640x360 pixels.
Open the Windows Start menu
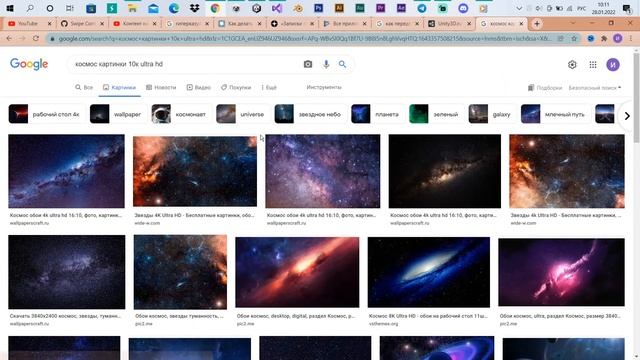click(x=9, y=8)
